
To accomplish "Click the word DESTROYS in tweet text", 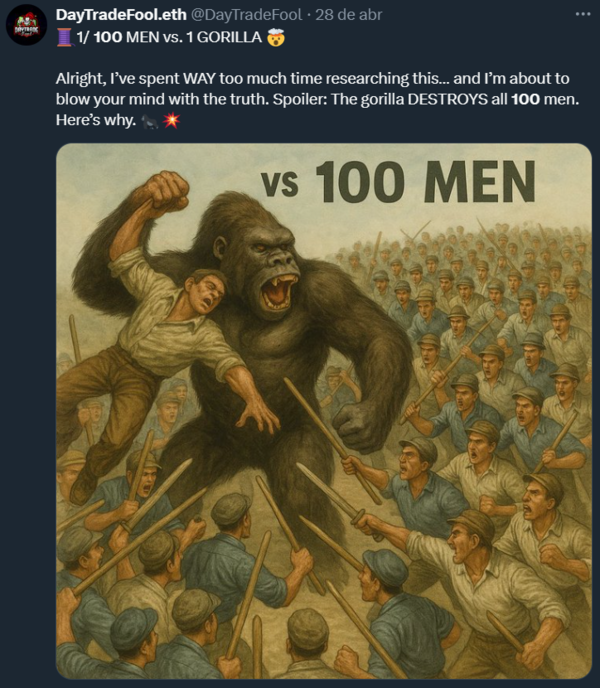I will click(x=448, y=99).
